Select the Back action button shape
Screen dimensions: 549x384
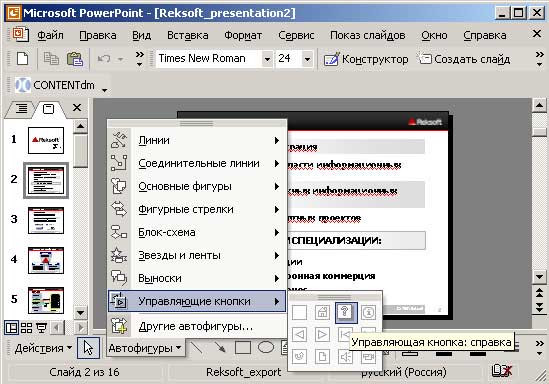[299, 335]
